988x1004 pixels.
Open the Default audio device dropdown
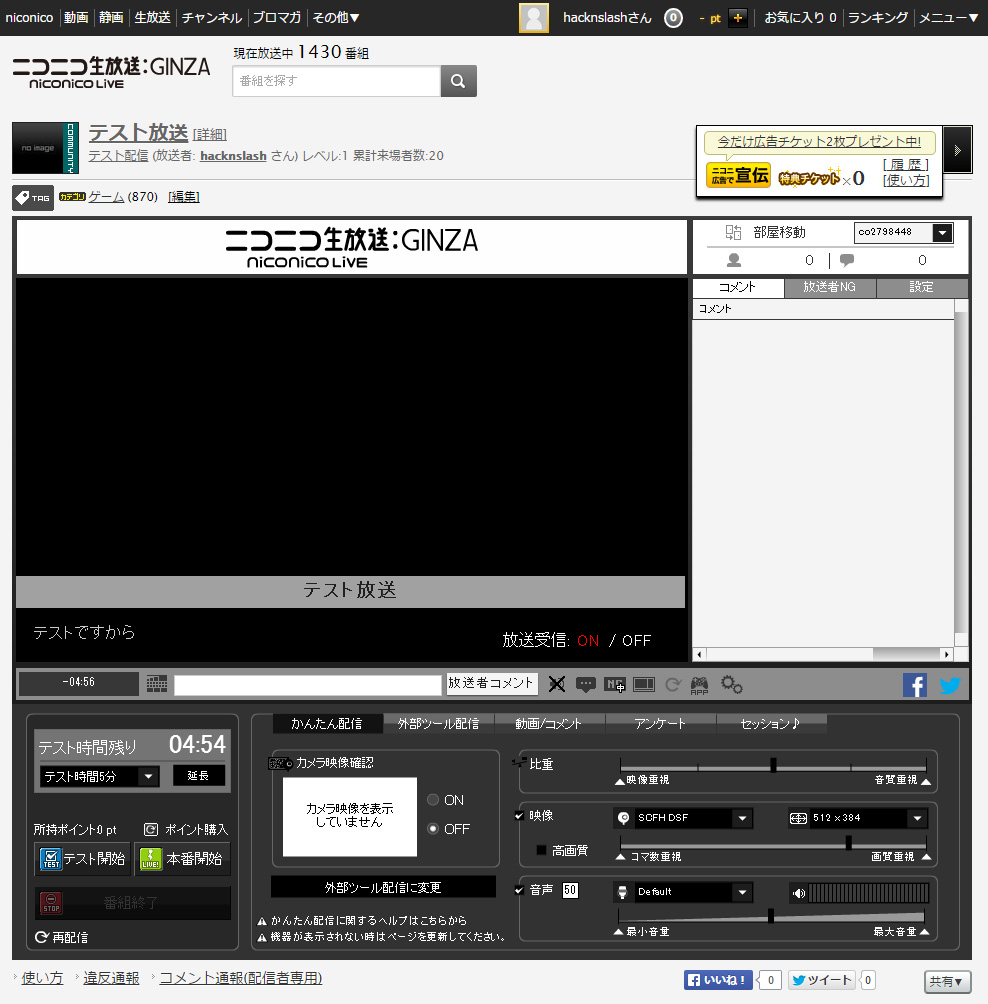683,892
